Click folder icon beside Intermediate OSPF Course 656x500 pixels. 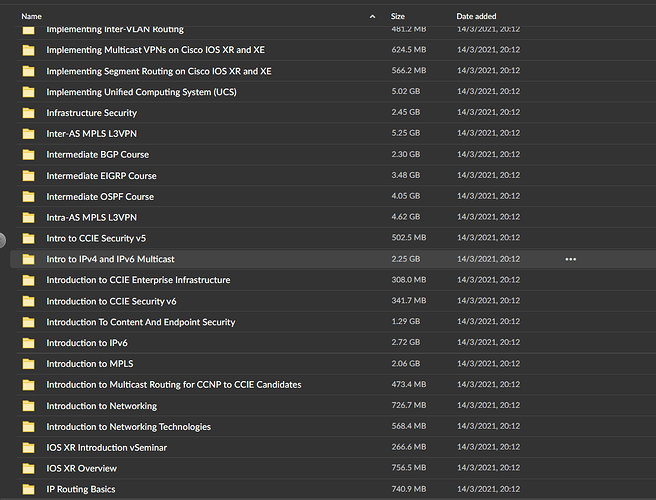click(x=28, y=197)
